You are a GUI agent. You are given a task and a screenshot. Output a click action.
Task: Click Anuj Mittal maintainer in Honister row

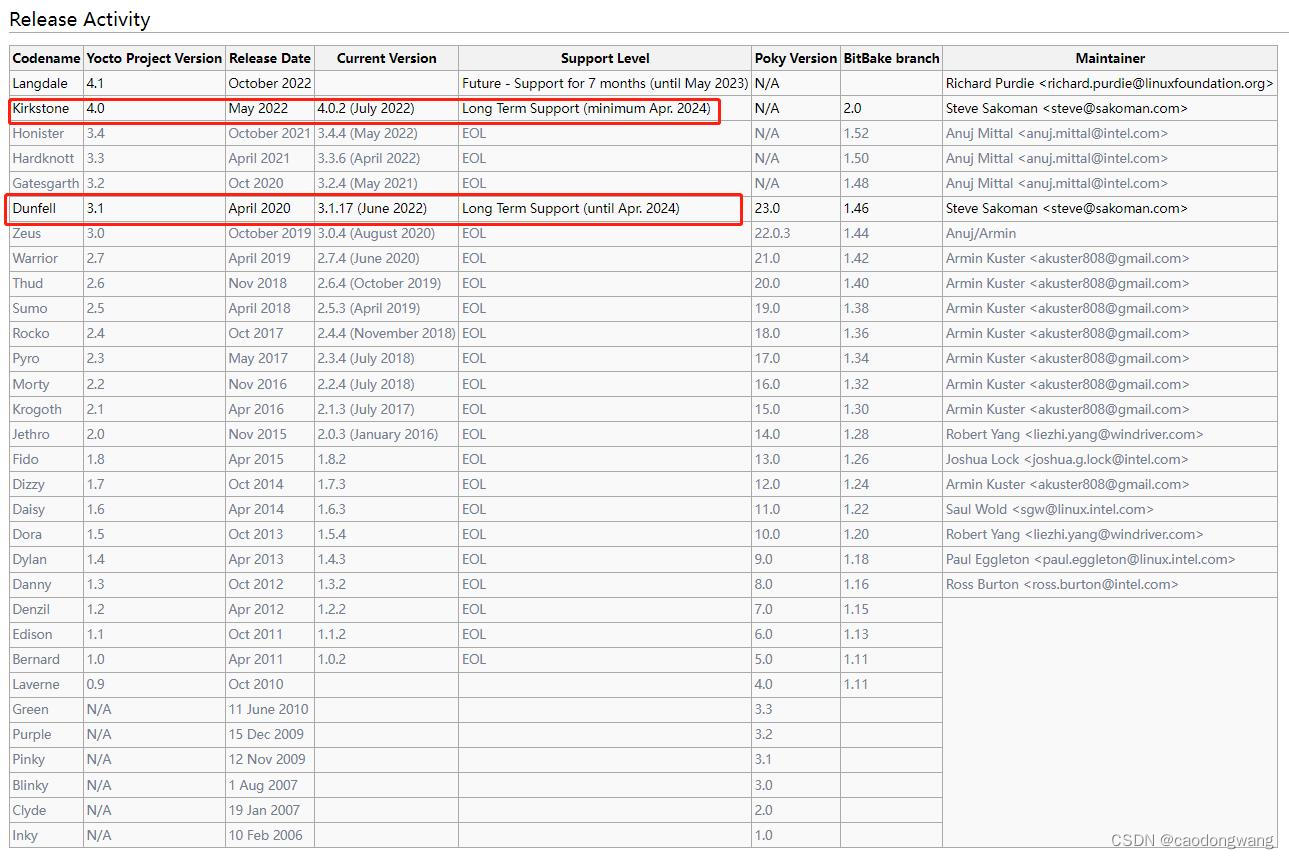(x=1110, y=133)
